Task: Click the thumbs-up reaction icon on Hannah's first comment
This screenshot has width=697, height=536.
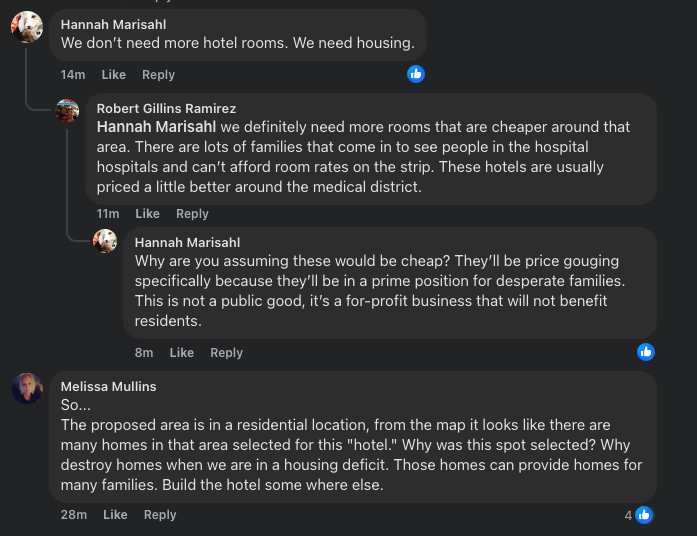Action: click(x=416, y=74)
